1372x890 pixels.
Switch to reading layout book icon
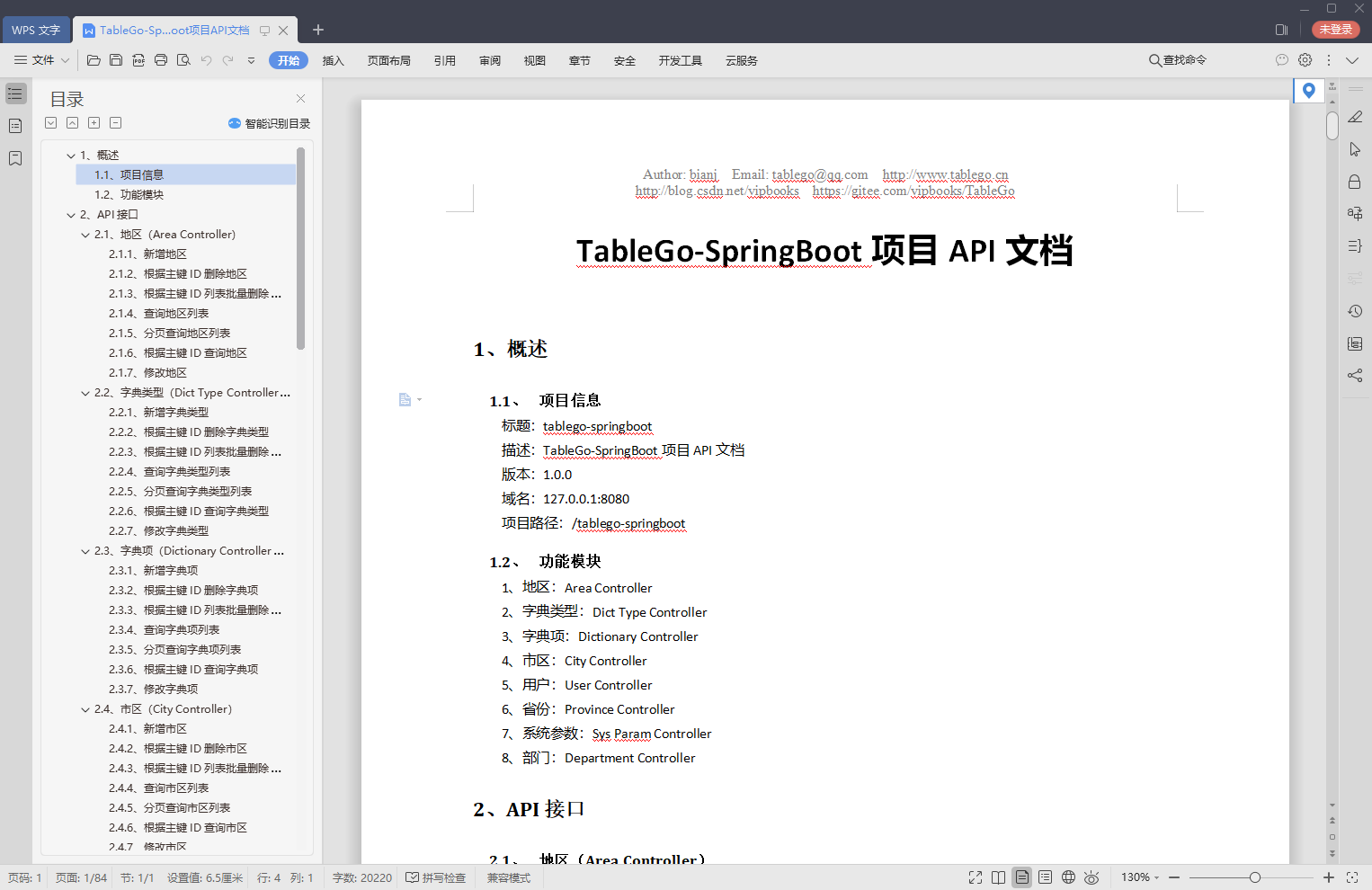pos(999,877)
